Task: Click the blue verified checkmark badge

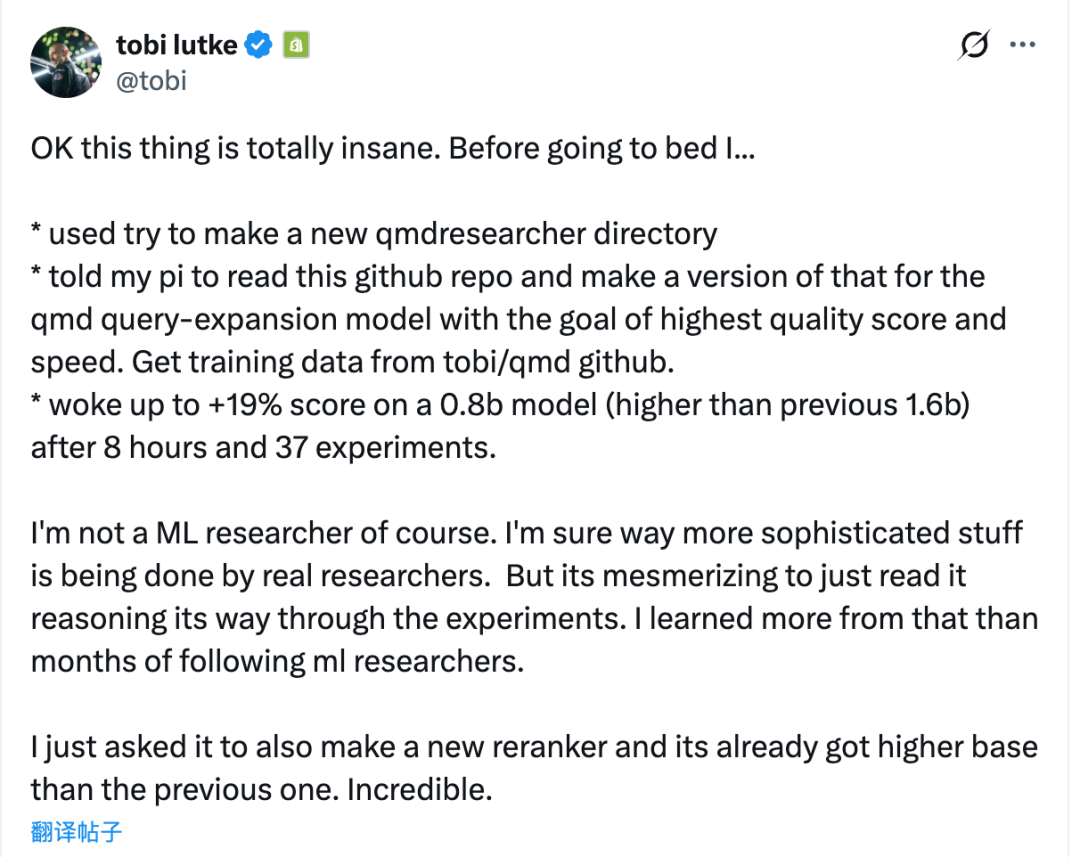Action: click(x=259, y=45)
